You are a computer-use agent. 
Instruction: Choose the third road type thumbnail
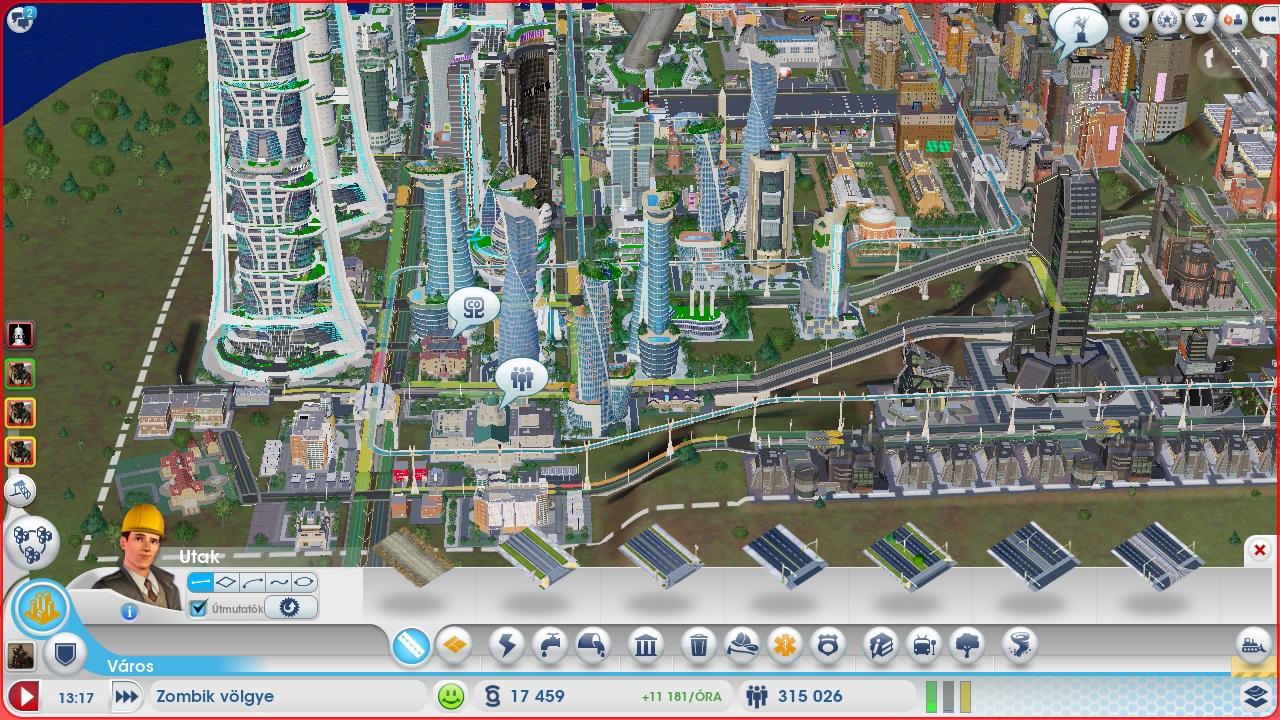point(660,557)
